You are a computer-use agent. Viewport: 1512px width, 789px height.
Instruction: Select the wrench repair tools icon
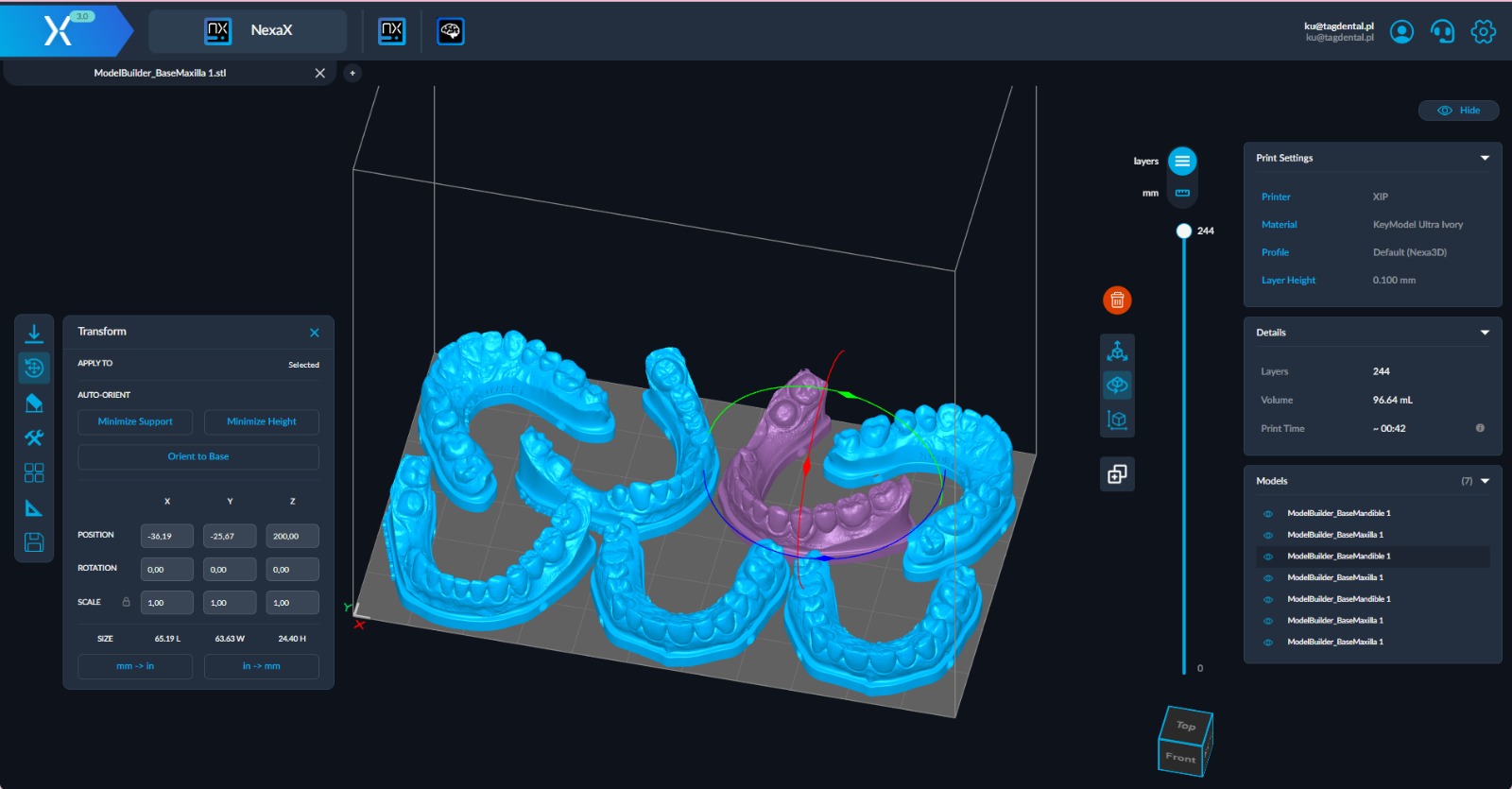(x=34, y=437)
